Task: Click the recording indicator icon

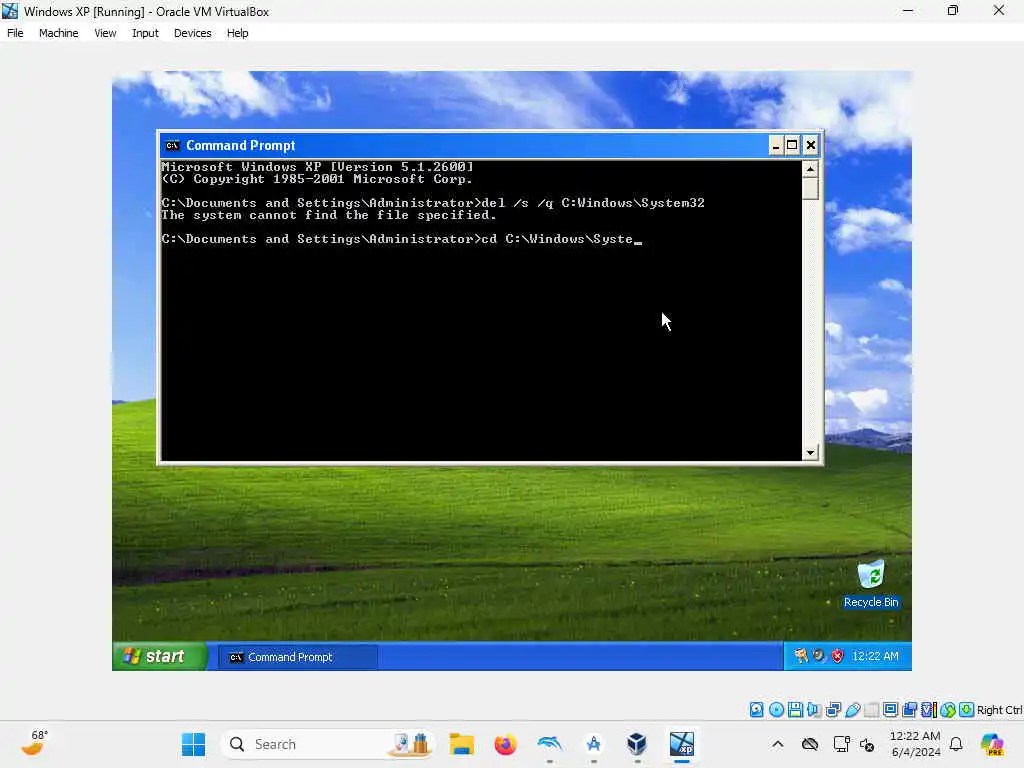Action: tap(909, 710)
